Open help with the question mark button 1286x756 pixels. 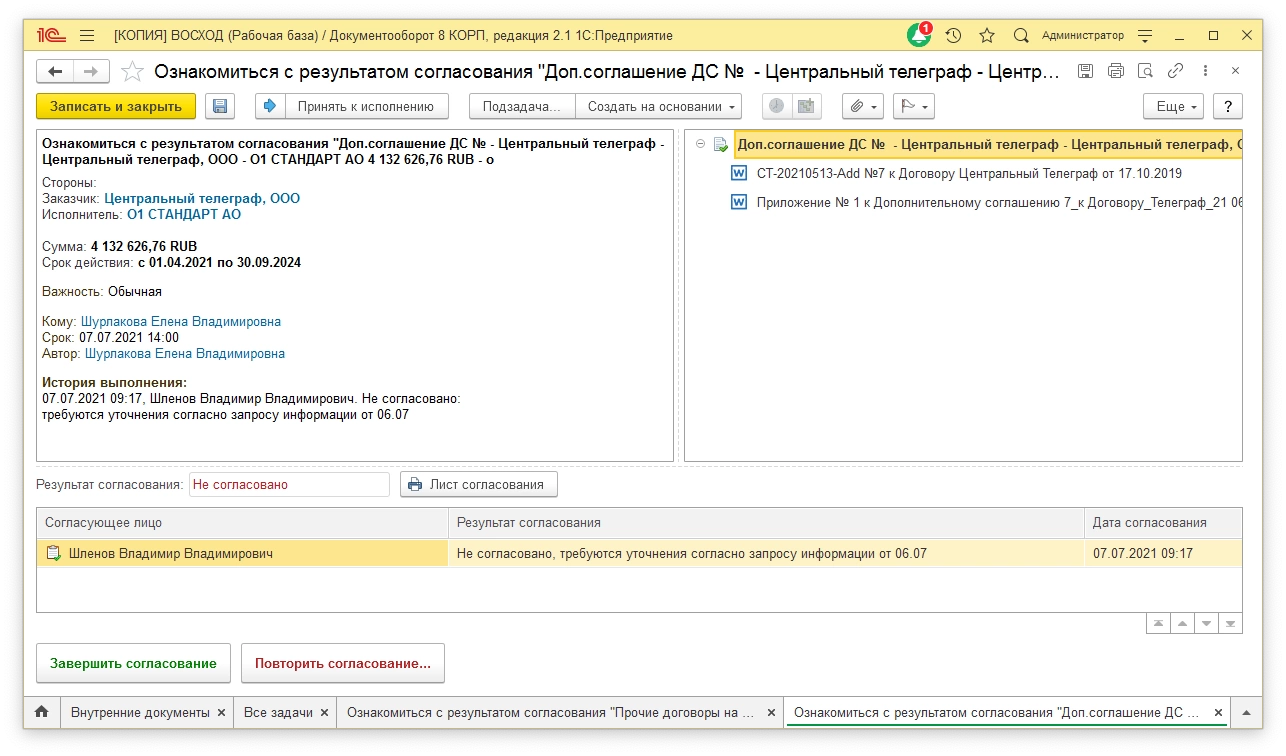click(1228, 106)
